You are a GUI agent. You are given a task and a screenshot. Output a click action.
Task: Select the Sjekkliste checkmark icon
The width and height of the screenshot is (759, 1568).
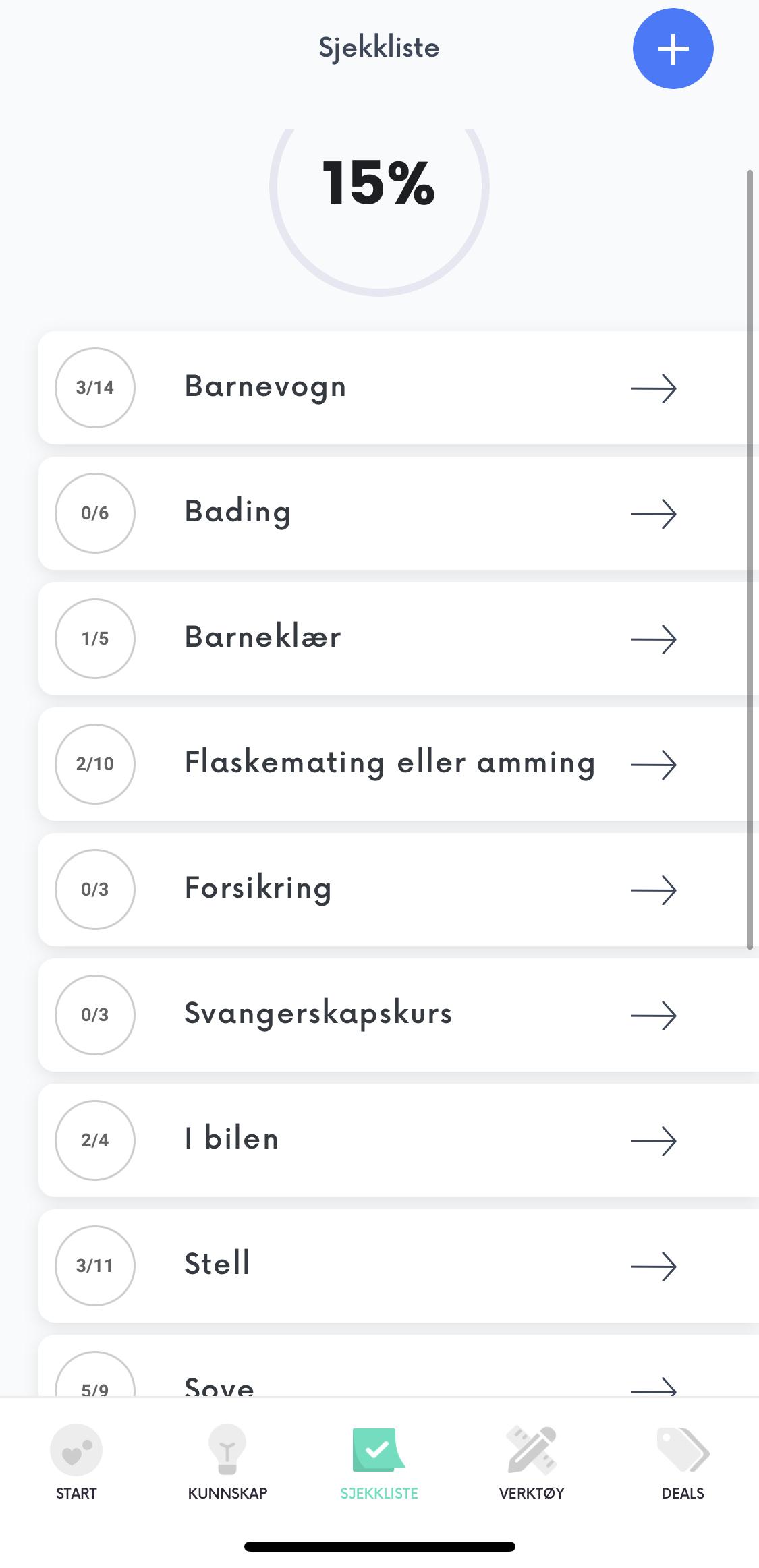(378, 1449)
